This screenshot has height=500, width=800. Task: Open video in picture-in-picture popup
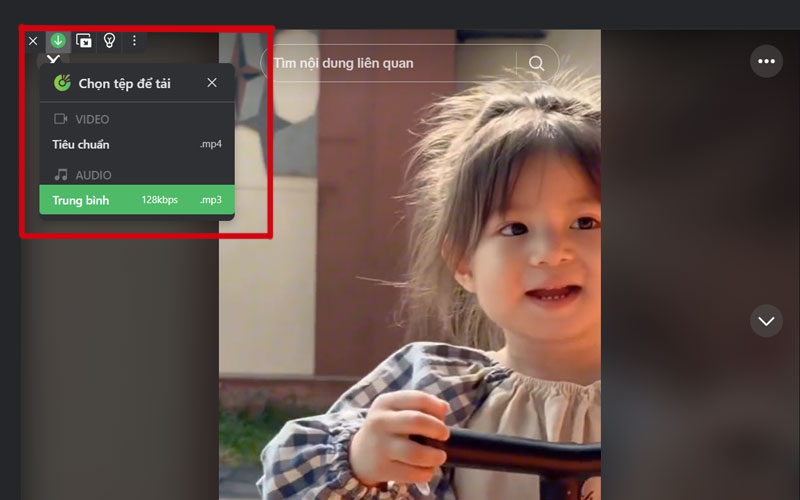[x=84, y=41]
